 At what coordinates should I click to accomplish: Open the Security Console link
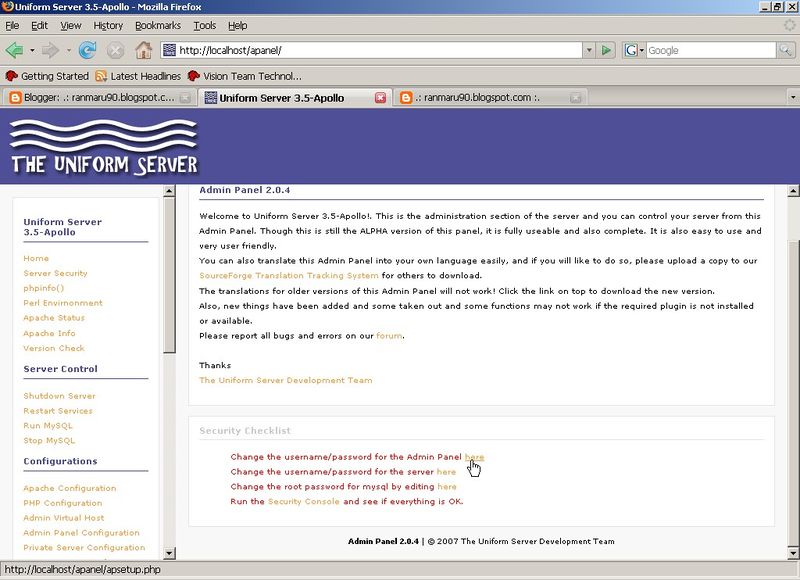[304, 501]
